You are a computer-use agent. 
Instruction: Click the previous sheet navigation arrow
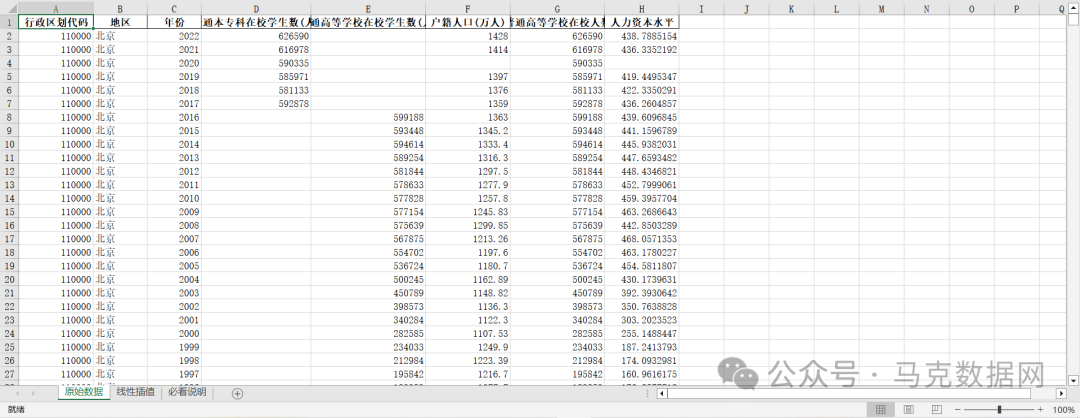point(15,393)
